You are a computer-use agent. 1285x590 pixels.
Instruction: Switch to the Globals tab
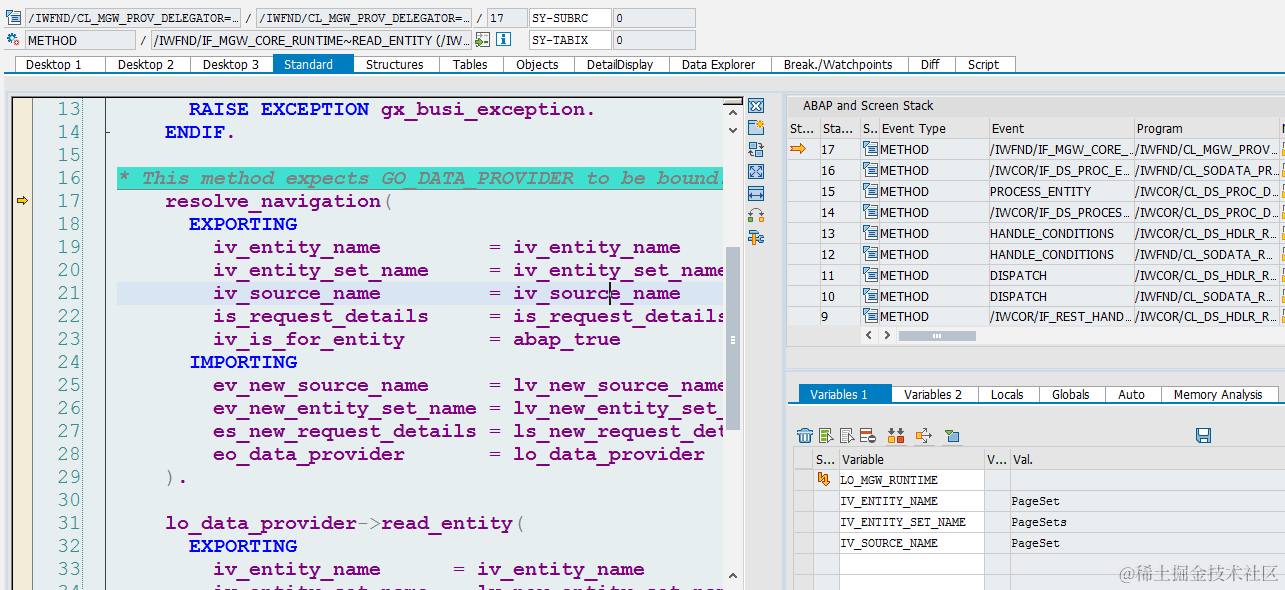click(x=1071, y=394)
